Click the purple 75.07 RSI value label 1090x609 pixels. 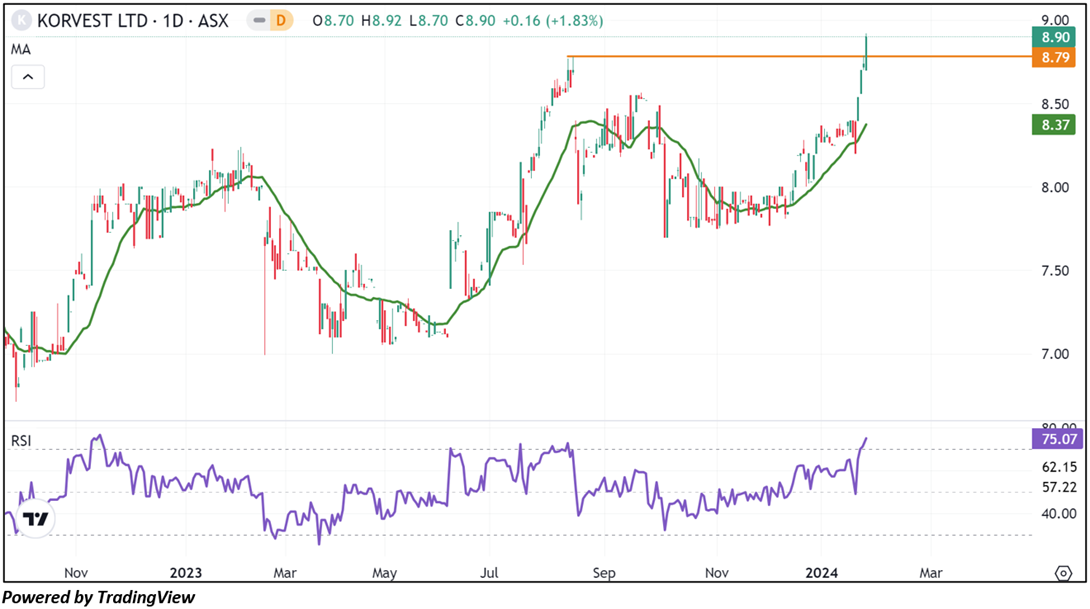1057,439
